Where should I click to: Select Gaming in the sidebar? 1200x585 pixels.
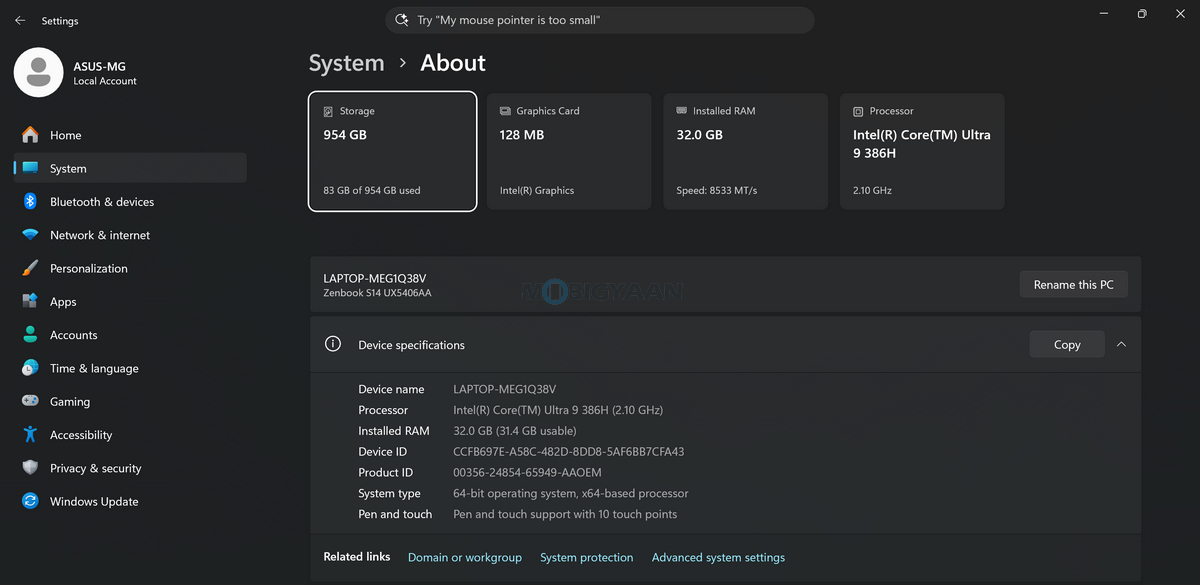[130, 401]
